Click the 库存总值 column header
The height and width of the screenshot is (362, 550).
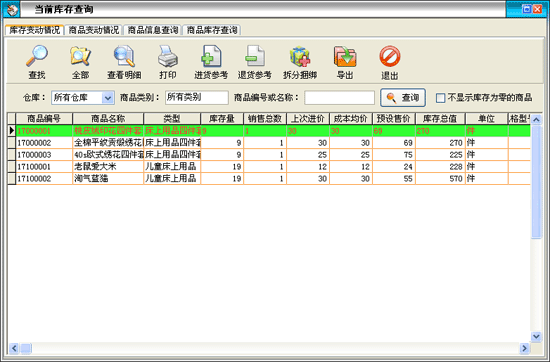point(440,119)
